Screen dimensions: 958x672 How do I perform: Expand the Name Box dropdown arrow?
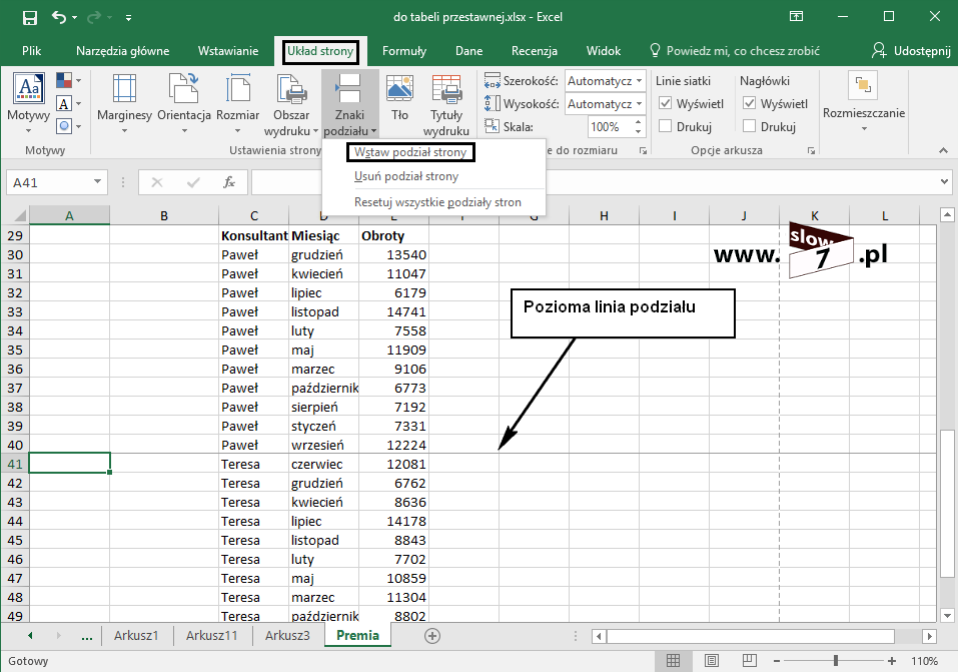tap(97, 182)
